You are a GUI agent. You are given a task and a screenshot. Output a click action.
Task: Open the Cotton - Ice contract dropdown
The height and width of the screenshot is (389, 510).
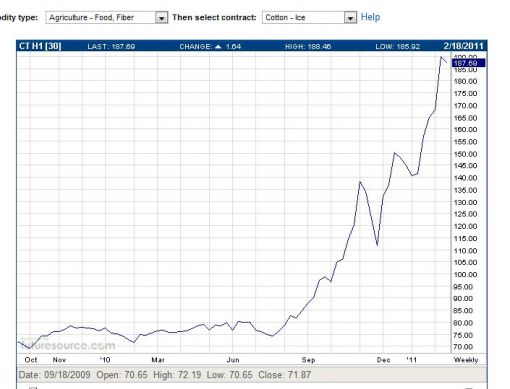click(x=309, y=17)
